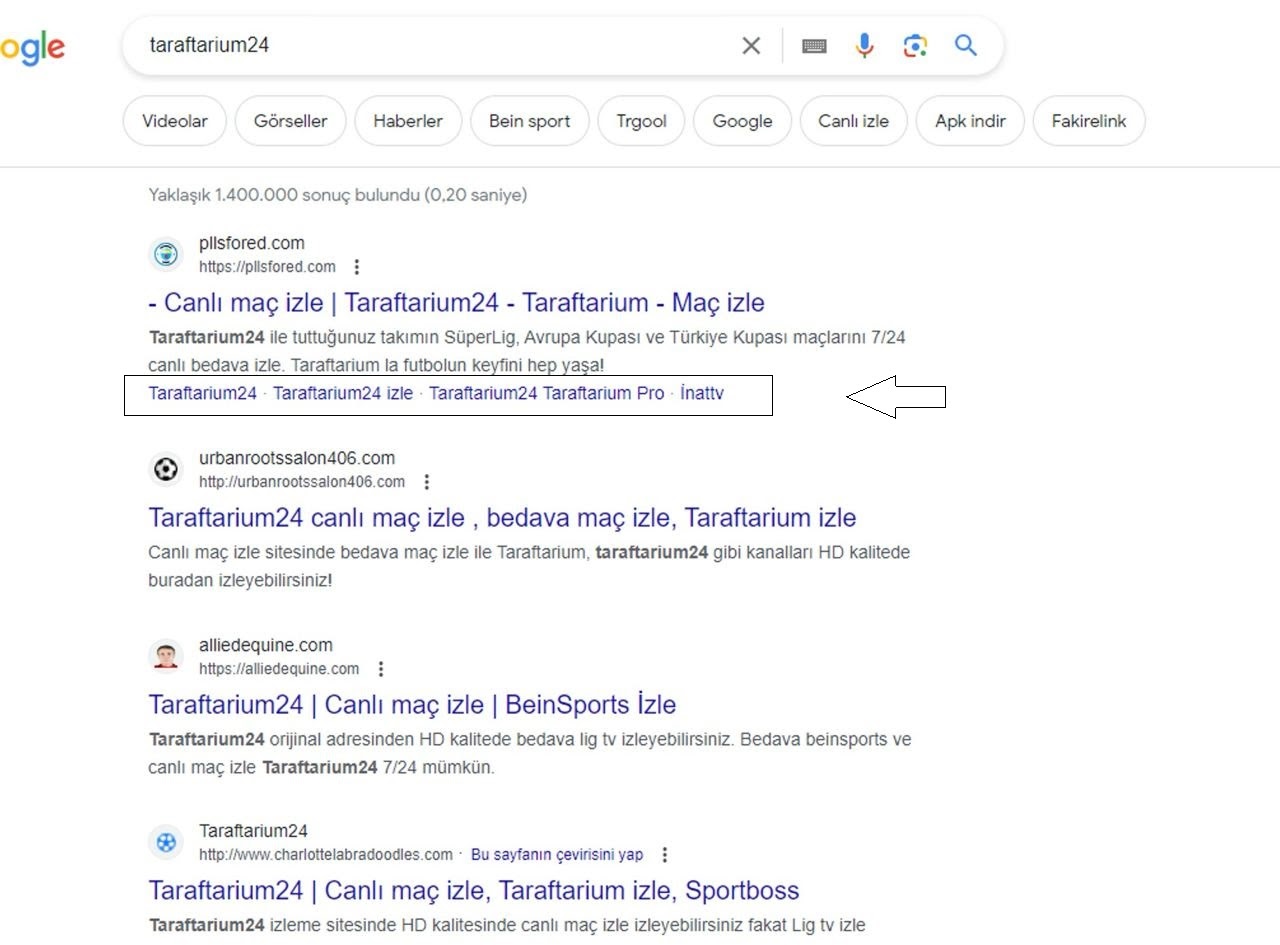Click the http://urbanrootssalon406.com URL text
This screenshot has height=945, width=1280.
302,482
